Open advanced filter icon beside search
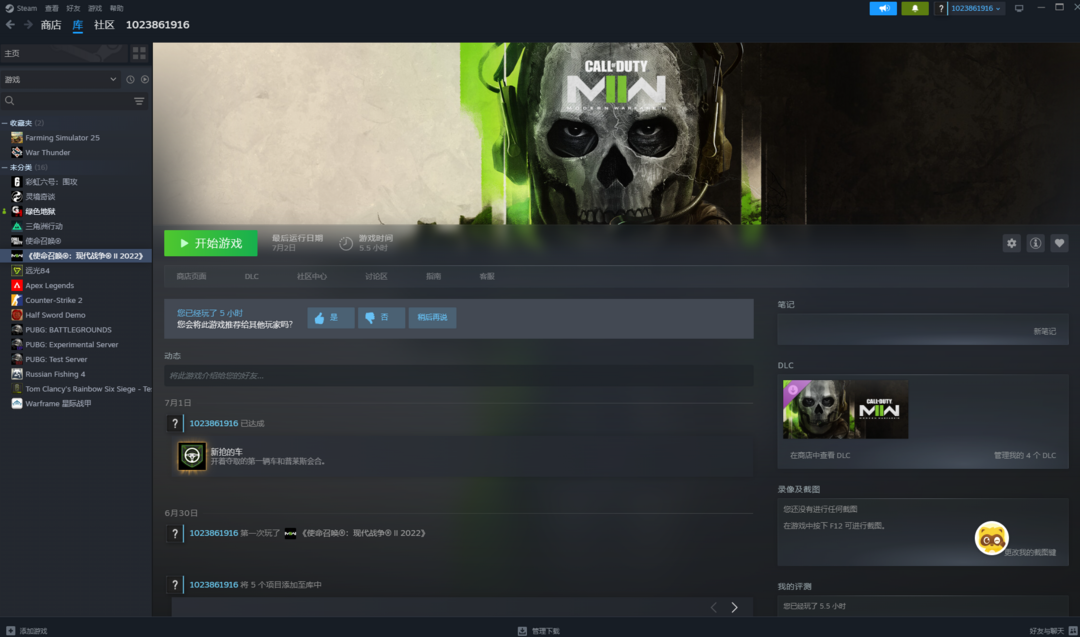1080x637 pixels. 139,101
